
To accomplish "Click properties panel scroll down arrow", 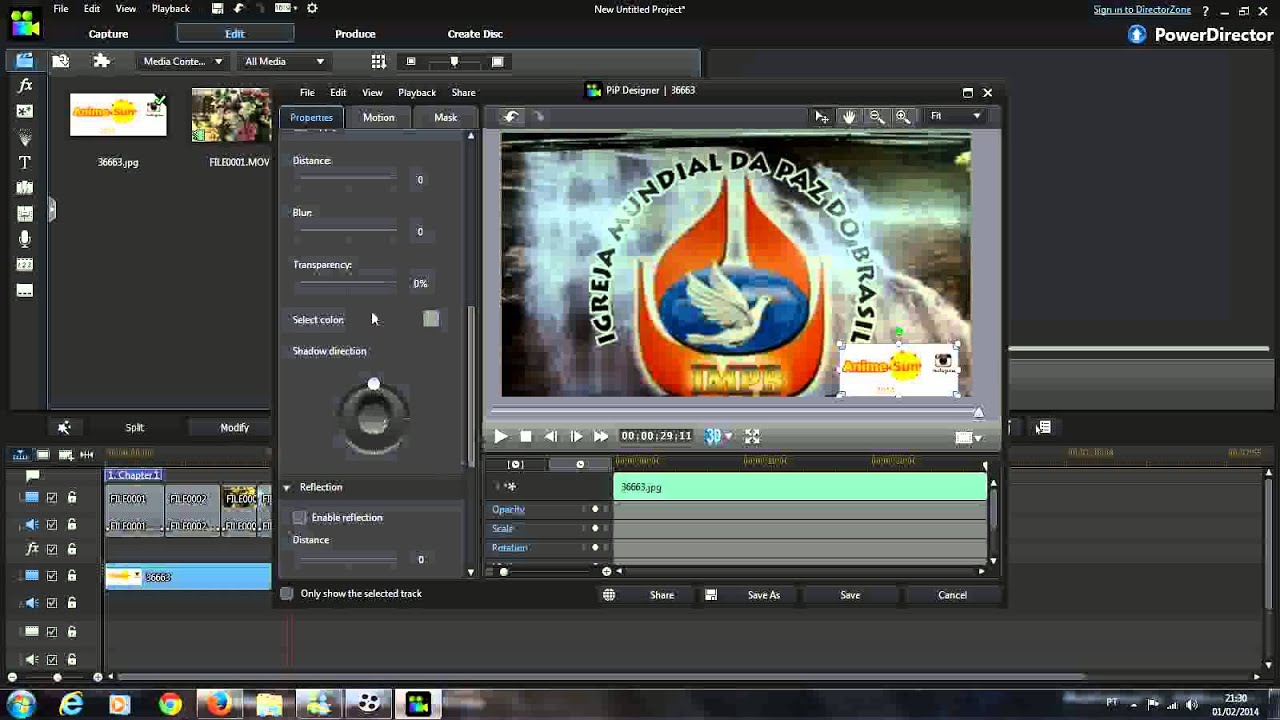I will [x=471, y=572].
